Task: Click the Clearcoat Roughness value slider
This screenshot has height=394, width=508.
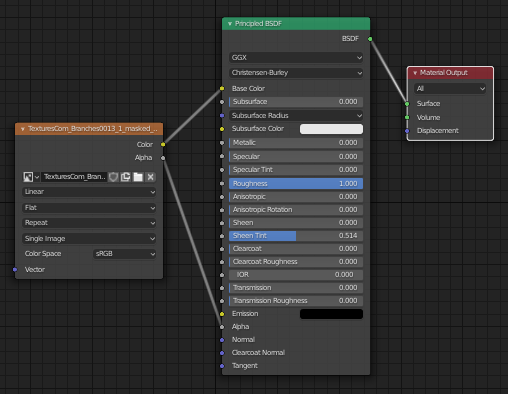Action: [x=296, y=262]
